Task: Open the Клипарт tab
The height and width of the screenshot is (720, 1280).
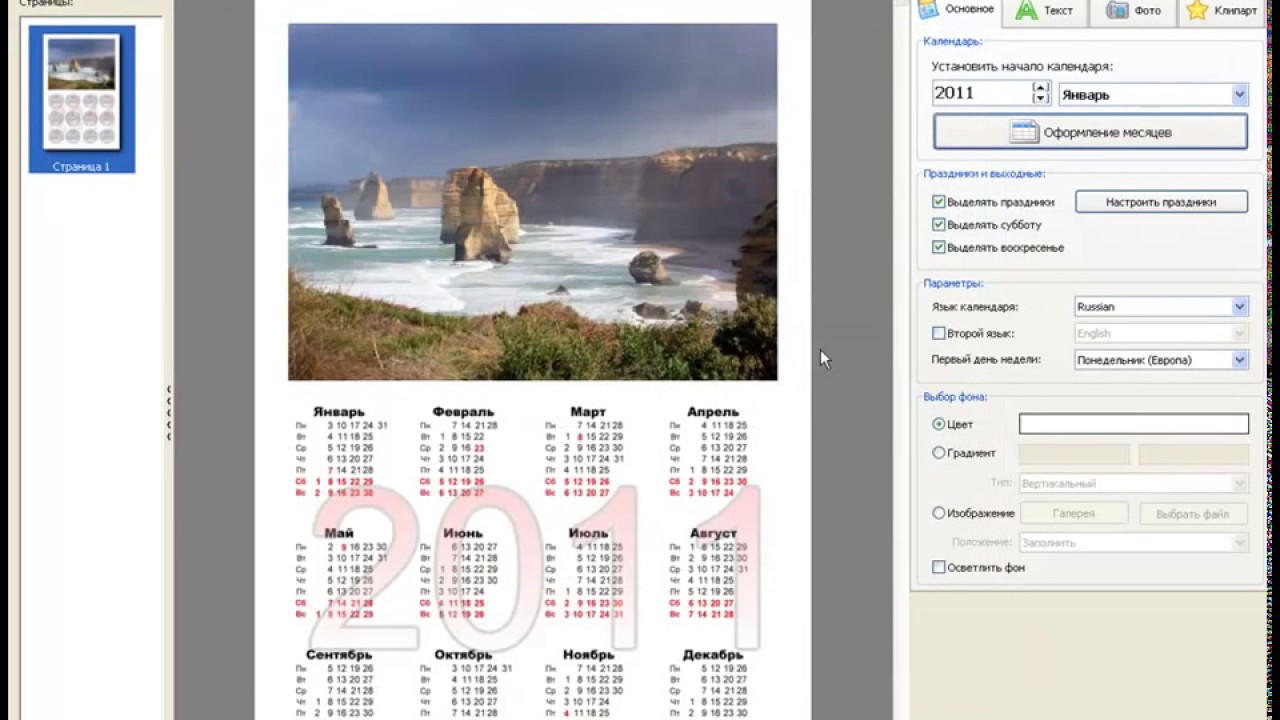Action: point(1222,11)
